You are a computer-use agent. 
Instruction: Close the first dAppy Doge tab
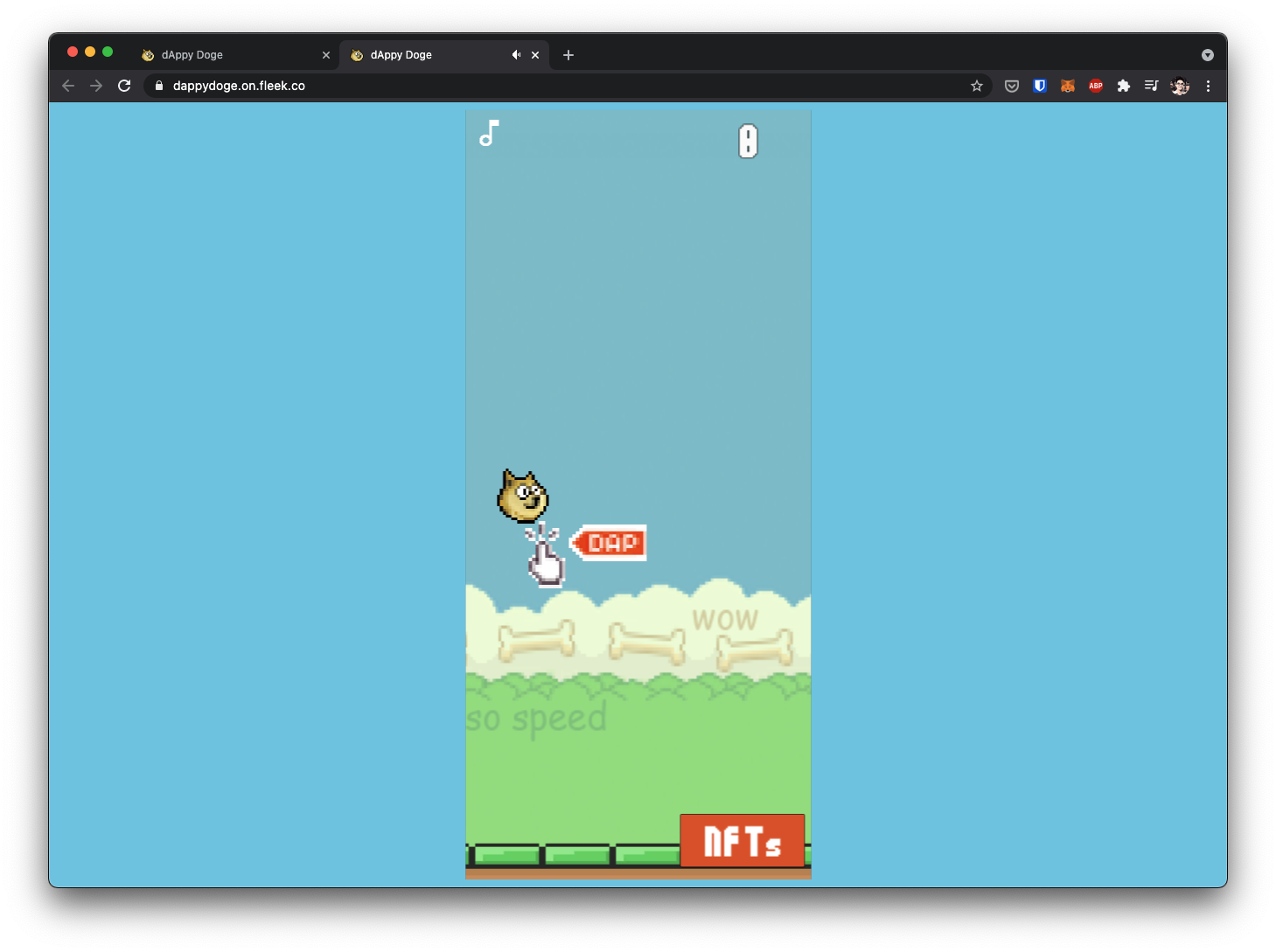326,55
